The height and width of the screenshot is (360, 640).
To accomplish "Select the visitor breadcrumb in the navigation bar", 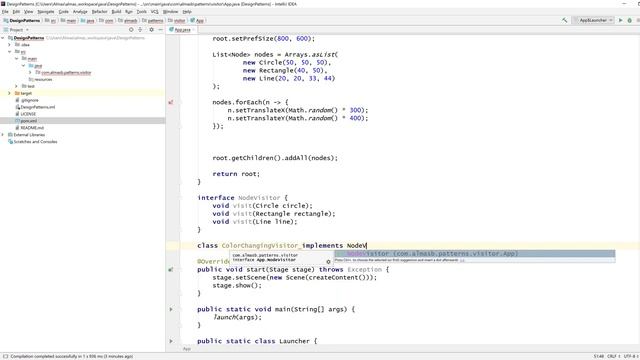I will click(x=177, y=20).
